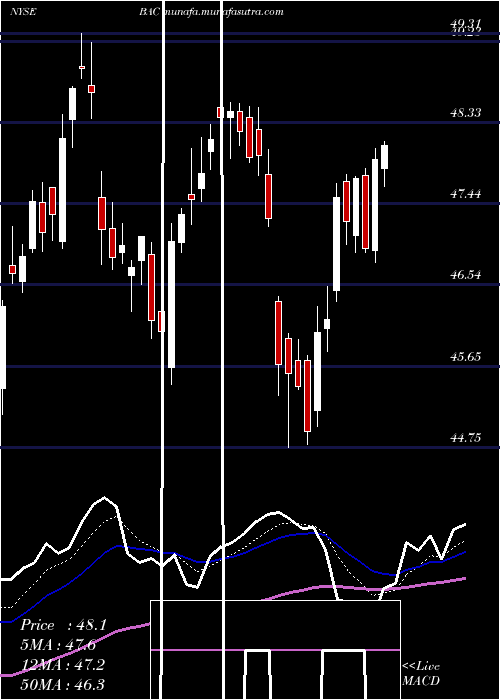Click the 5MA : 47.6 readout
The image size is (500, 700).
58,645
